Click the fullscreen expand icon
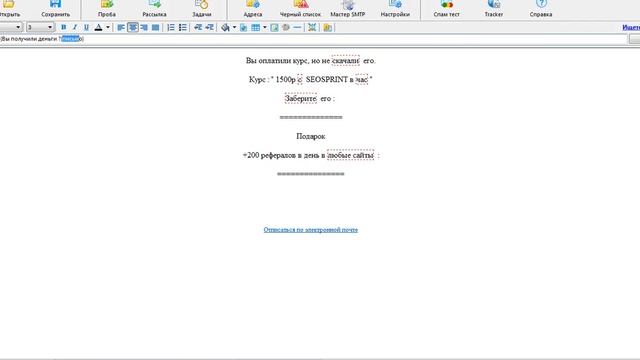Screen dimensions: 640x360 point(312,27)
